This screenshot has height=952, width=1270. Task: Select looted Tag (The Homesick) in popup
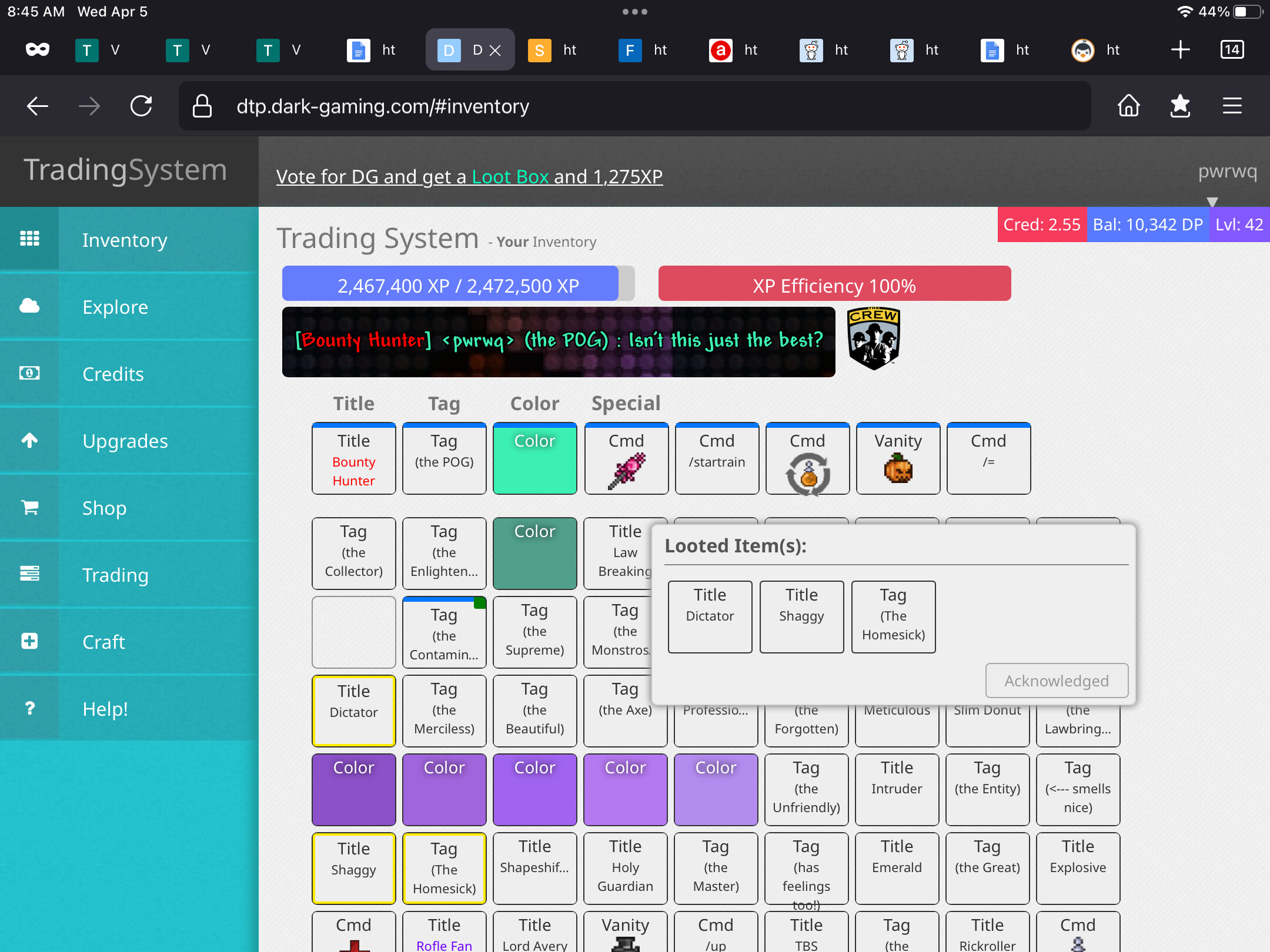(893, 616)
